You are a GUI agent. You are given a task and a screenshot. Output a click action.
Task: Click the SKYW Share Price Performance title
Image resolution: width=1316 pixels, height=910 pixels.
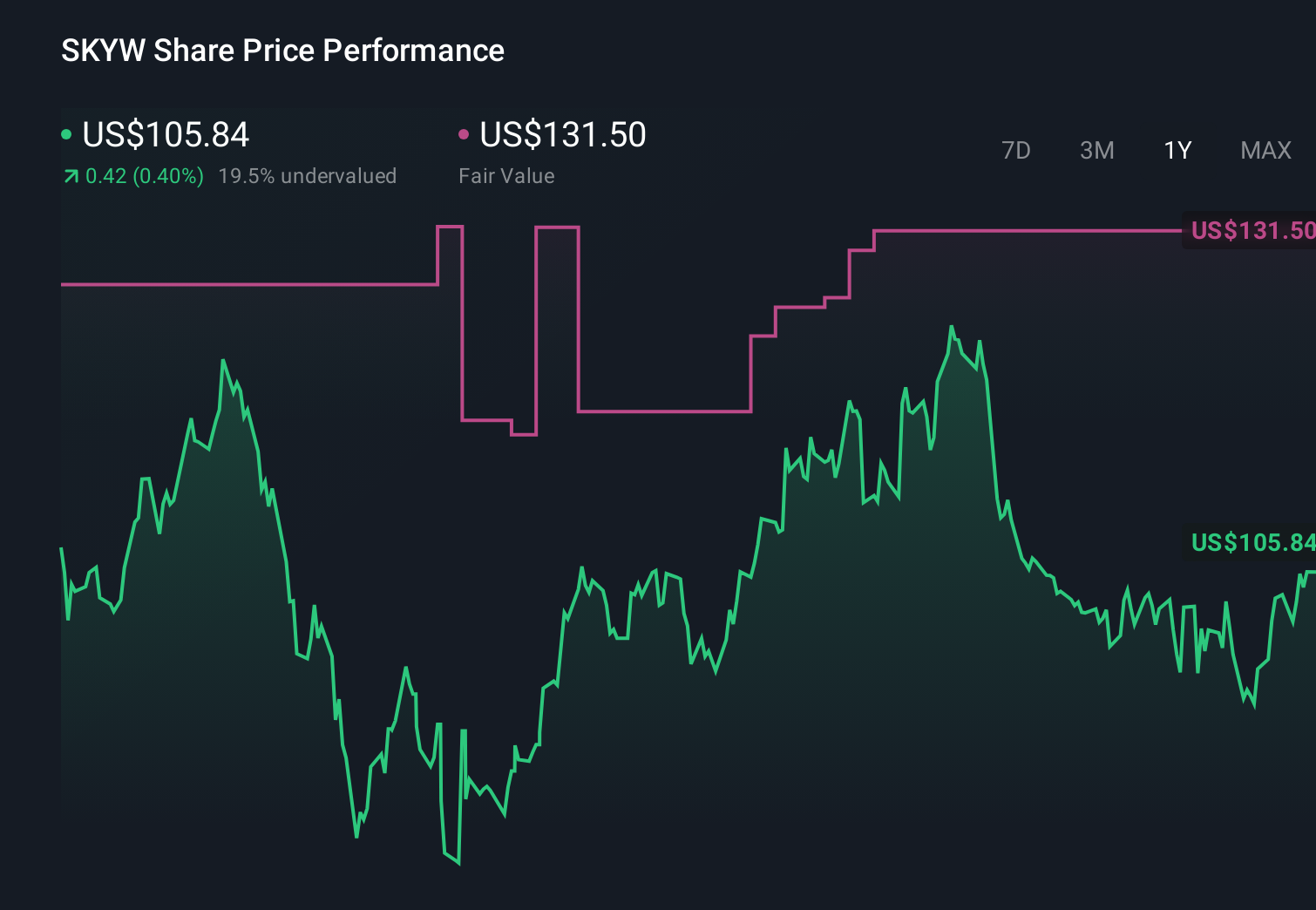point(282,51)
